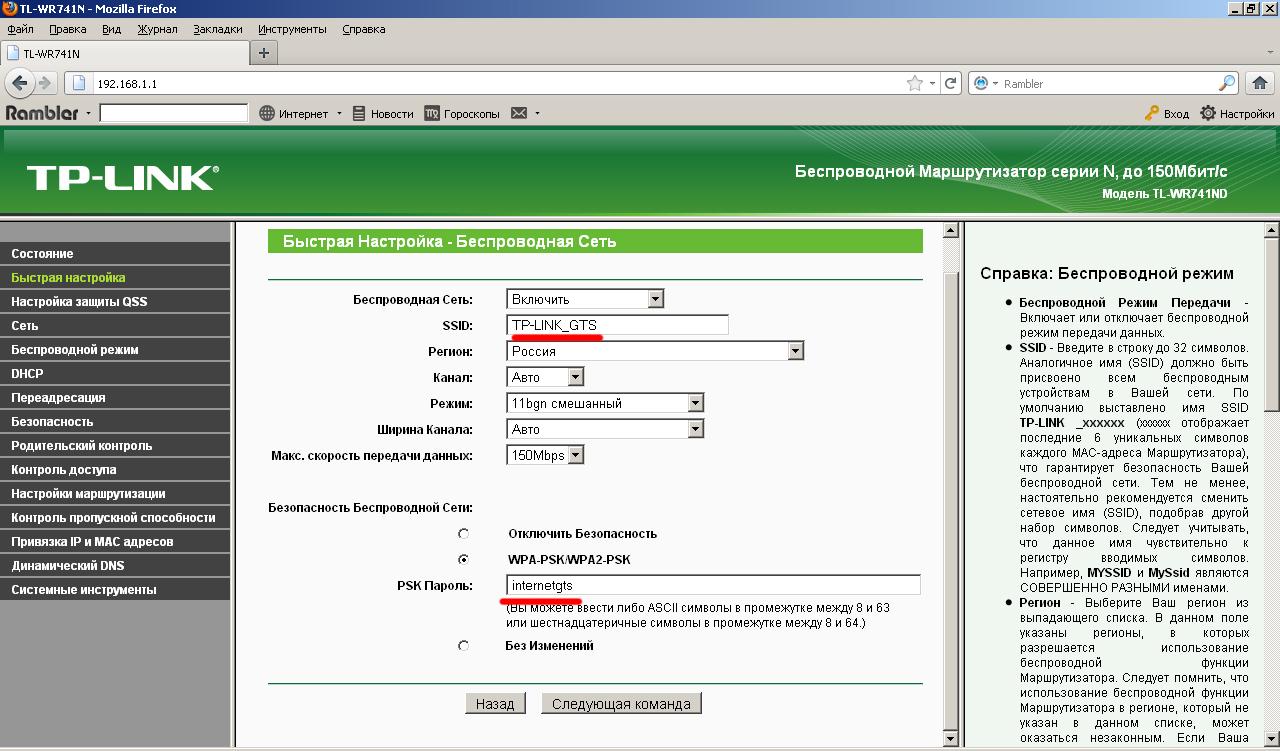Open Динамический DNS in sidebar

click(115, 566)
